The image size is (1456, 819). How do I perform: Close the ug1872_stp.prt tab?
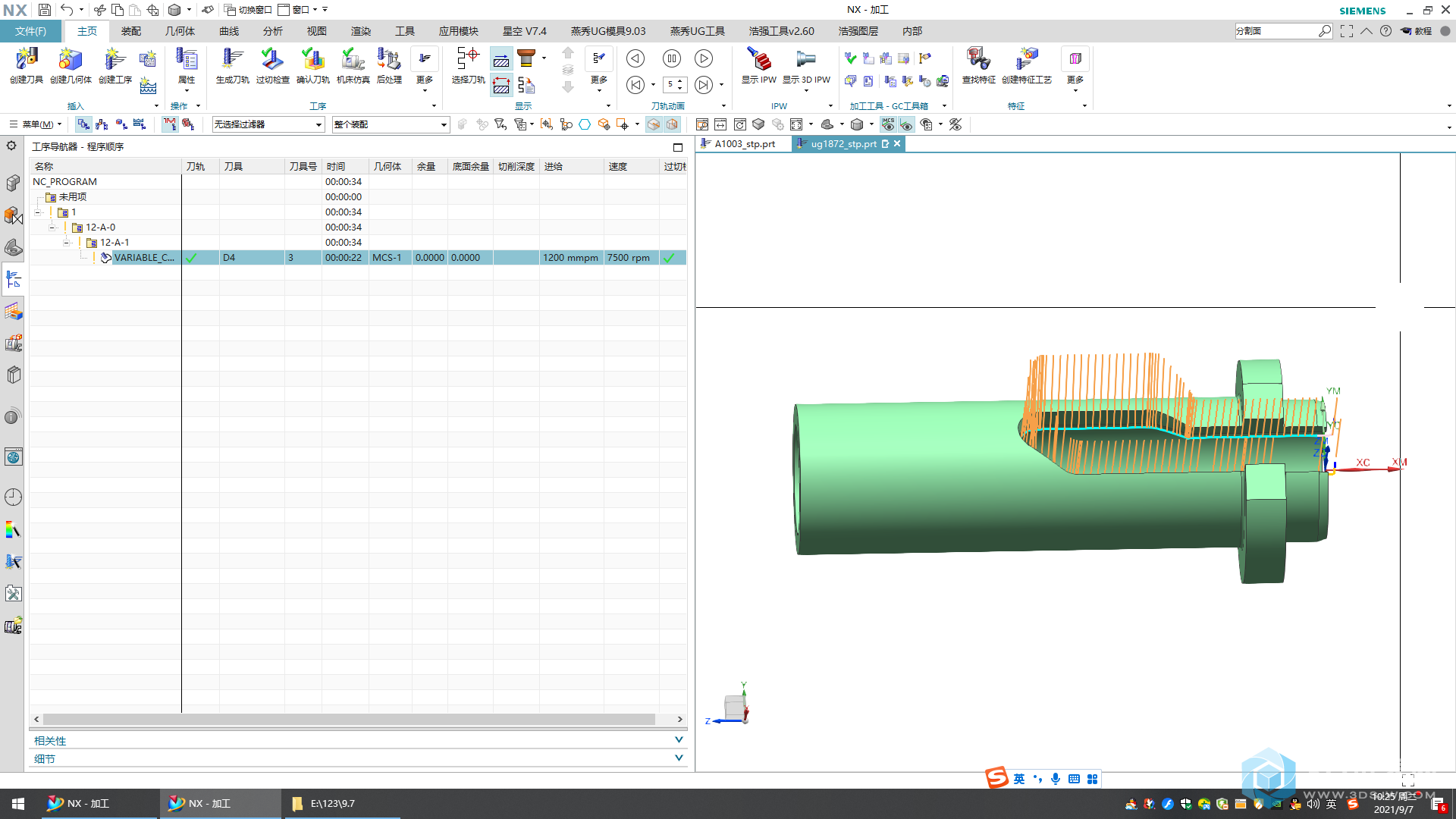tap(897, 143)
